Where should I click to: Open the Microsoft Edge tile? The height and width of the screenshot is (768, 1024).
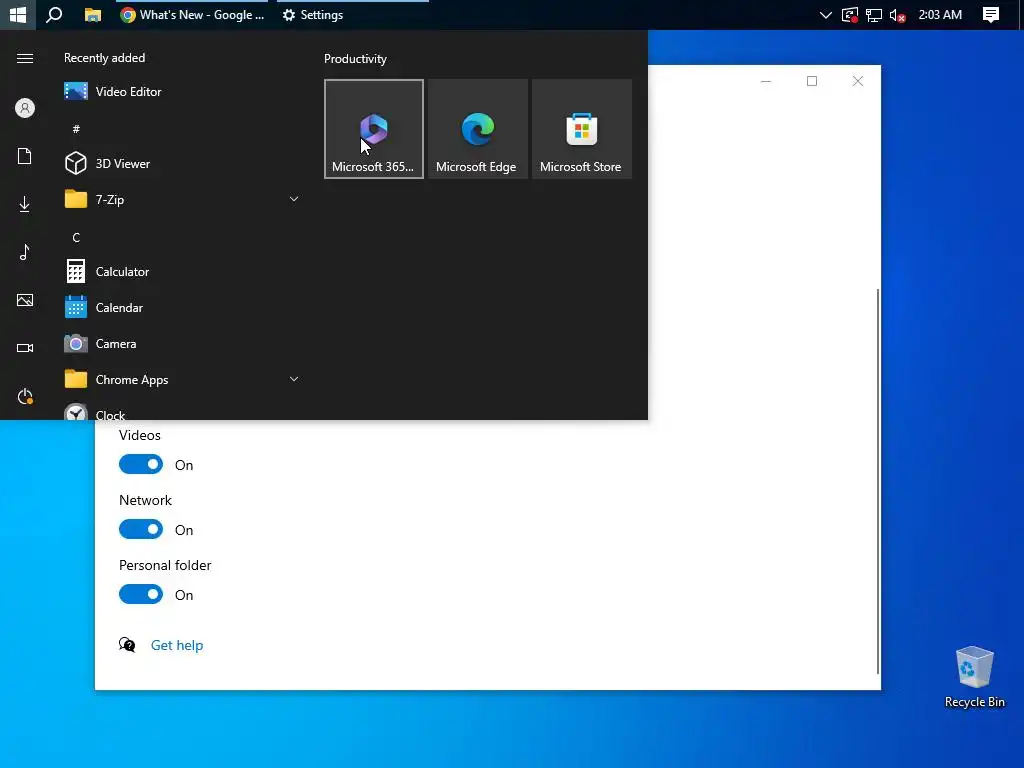[x=477, y=129]
